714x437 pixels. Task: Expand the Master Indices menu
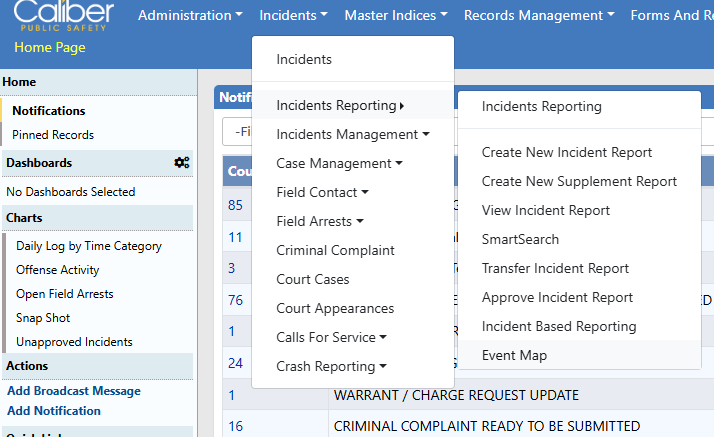click(395, 15)
